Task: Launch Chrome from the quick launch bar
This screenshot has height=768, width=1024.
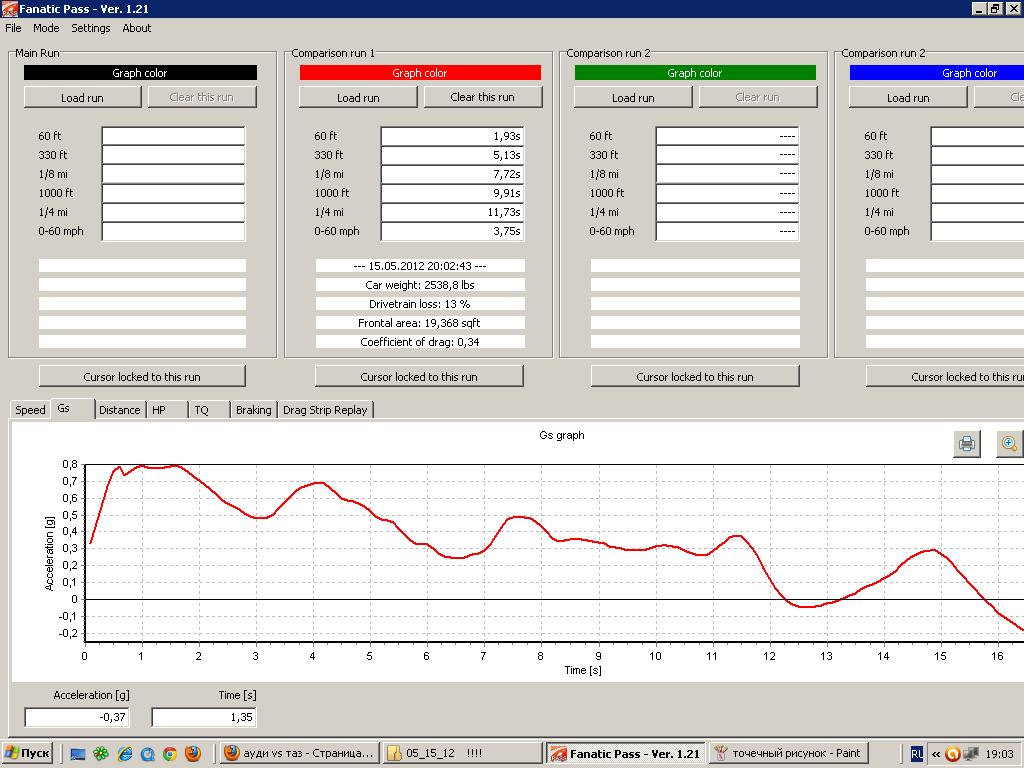Action: [170, 753]
